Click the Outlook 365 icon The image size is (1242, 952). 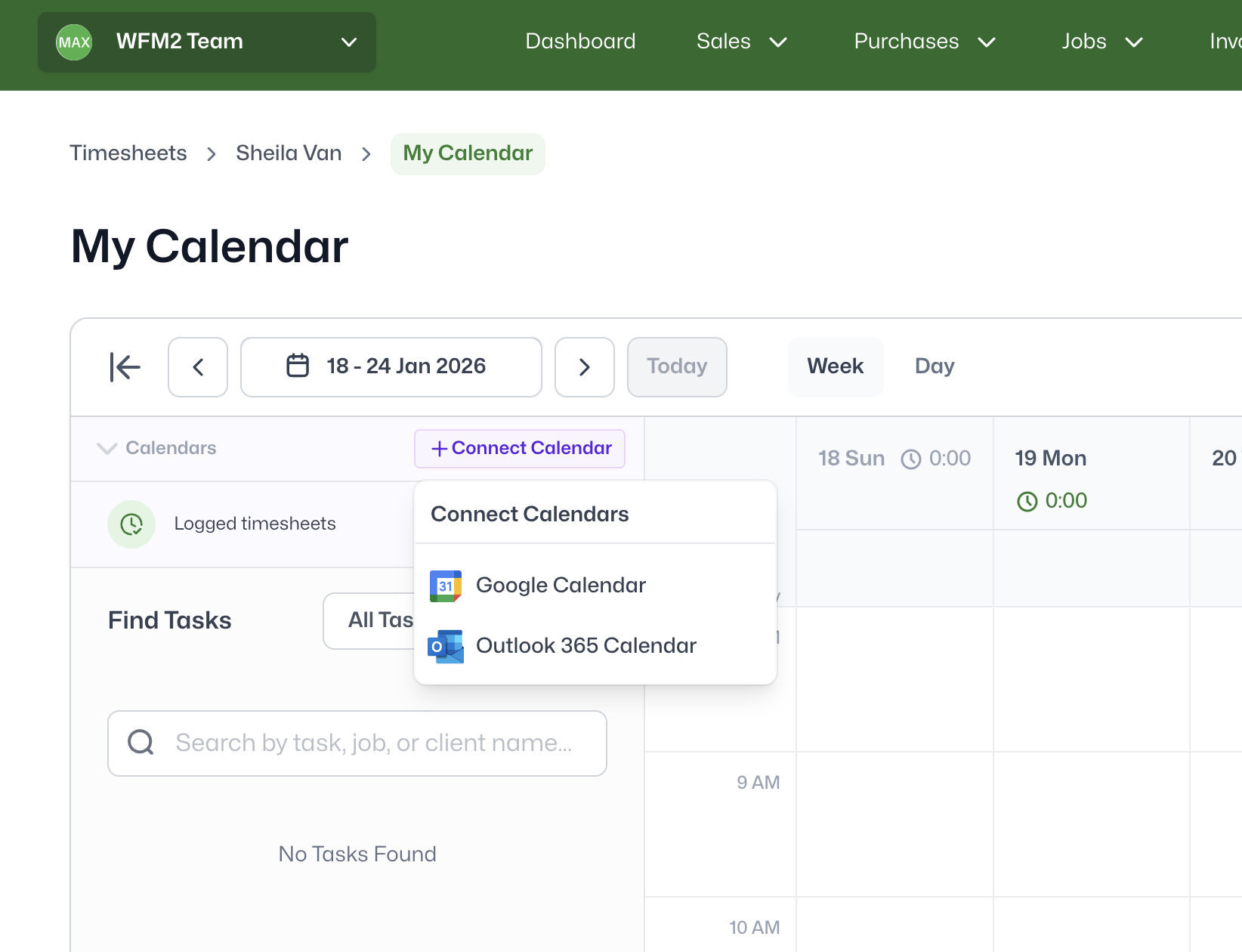click(x=446, y=646)
